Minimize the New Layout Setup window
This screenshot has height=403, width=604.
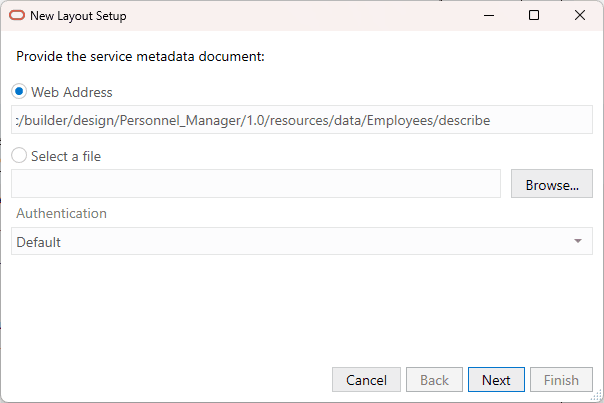coord(489,15)
